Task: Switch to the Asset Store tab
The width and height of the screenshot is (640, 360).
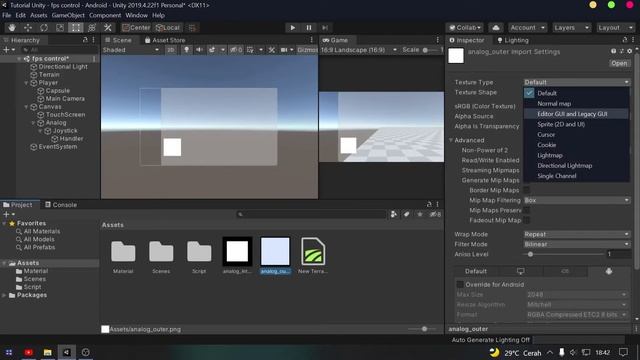Action: pyautogui.click(x=165, y=40)
